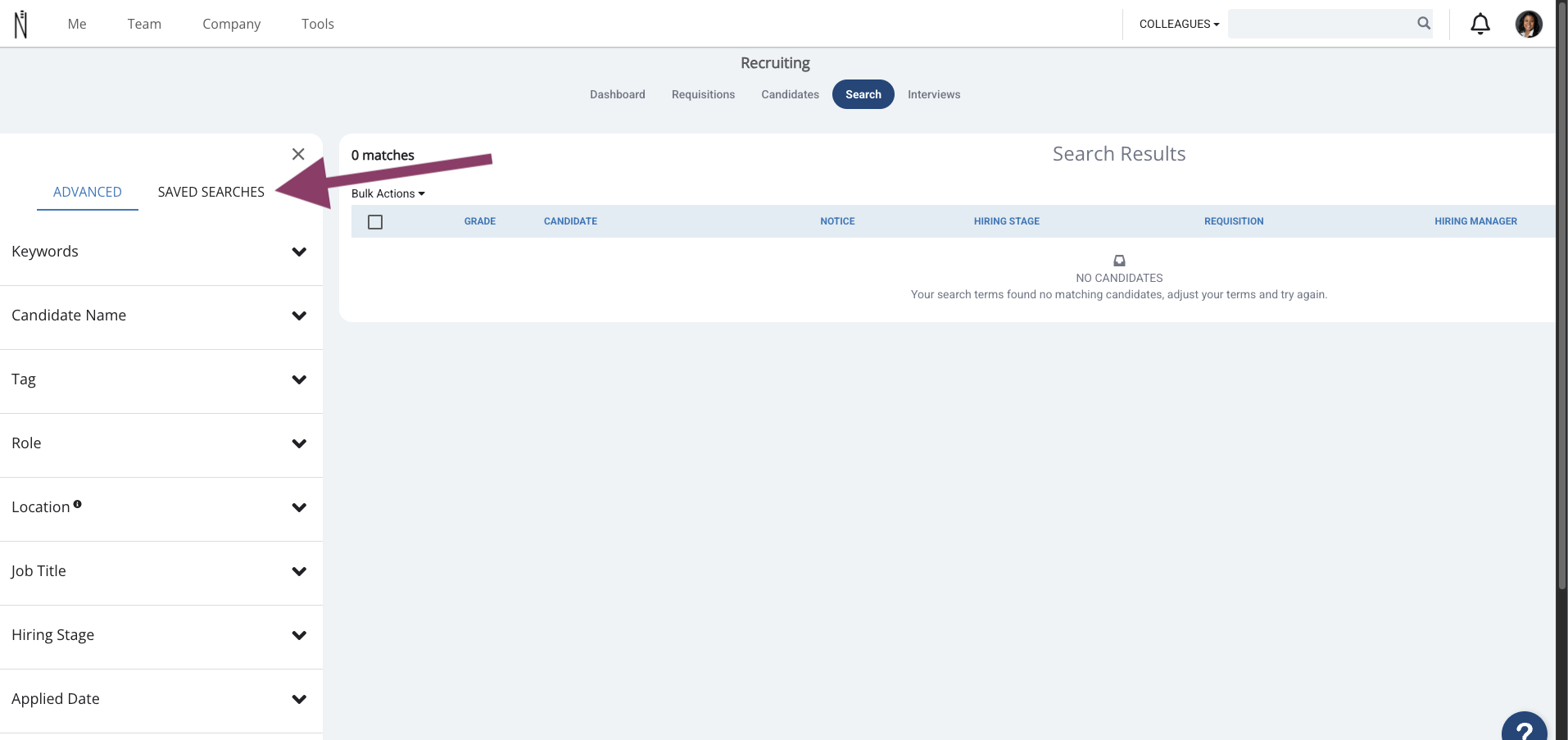Close the advanced search panel
This screenshot has height=740, width=1568.
[x=298, y=154]
